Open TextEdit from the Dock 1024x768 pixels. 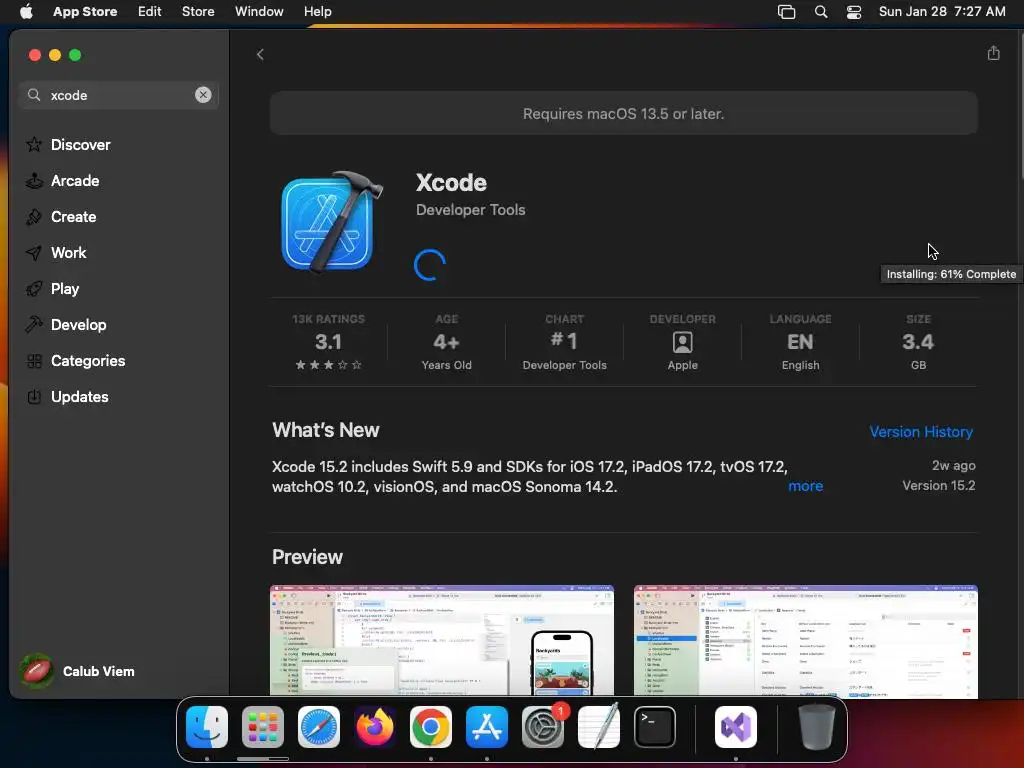point(599,727)
